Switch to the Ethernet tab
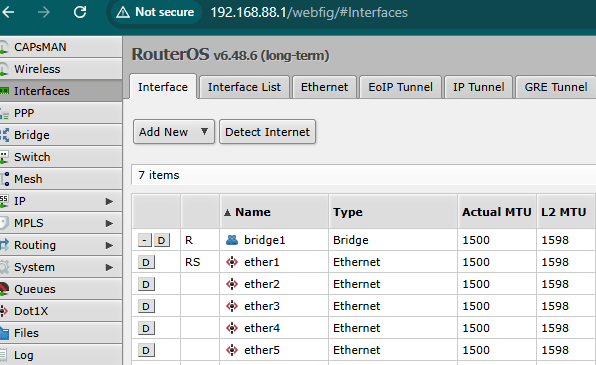The height and width of the screenshot is (365, 596). 324,87
